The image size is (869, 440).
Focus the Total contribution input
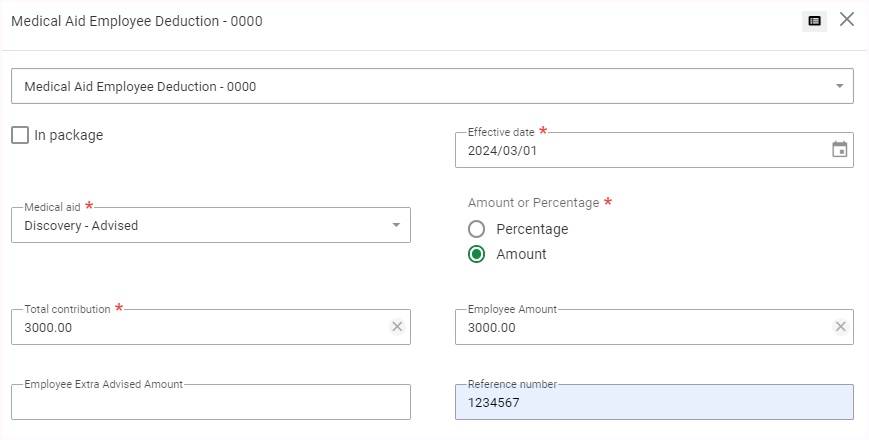[195, 327]
